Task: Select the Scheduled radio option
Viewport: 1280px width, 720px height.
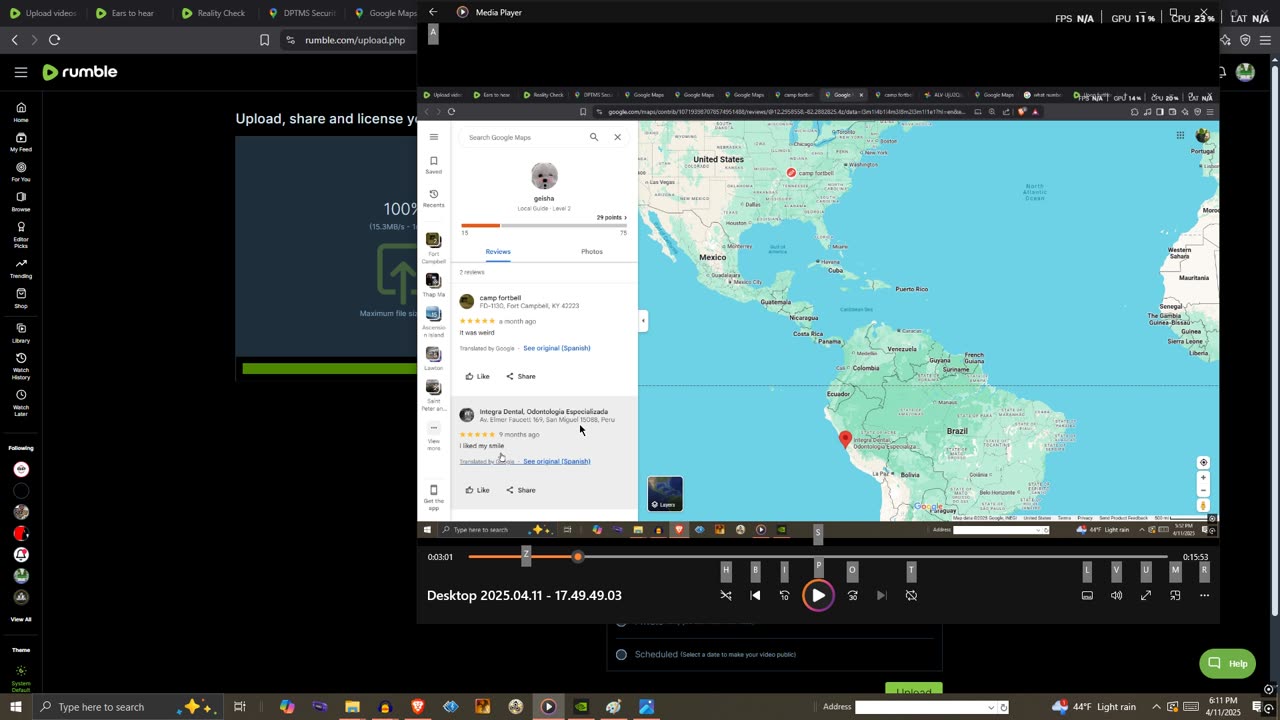Action: point(621,654)
